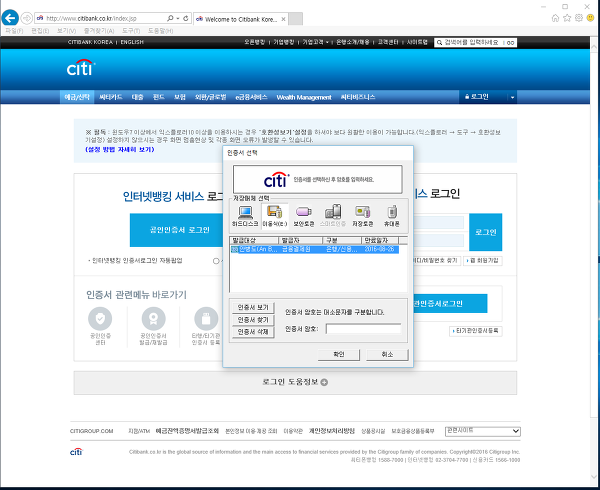
Task: Focus the 인증서 암호 password field
Action: pos(363,329)
